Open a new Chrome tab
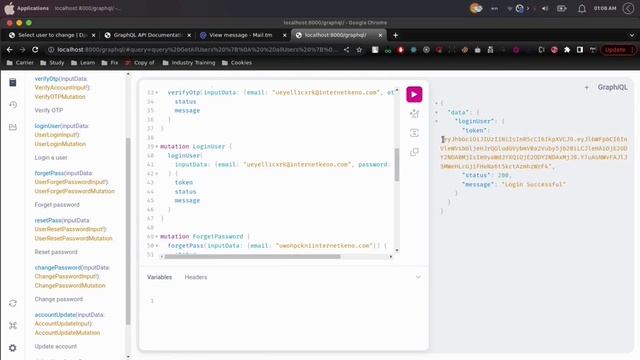 (x=395, y=35)
